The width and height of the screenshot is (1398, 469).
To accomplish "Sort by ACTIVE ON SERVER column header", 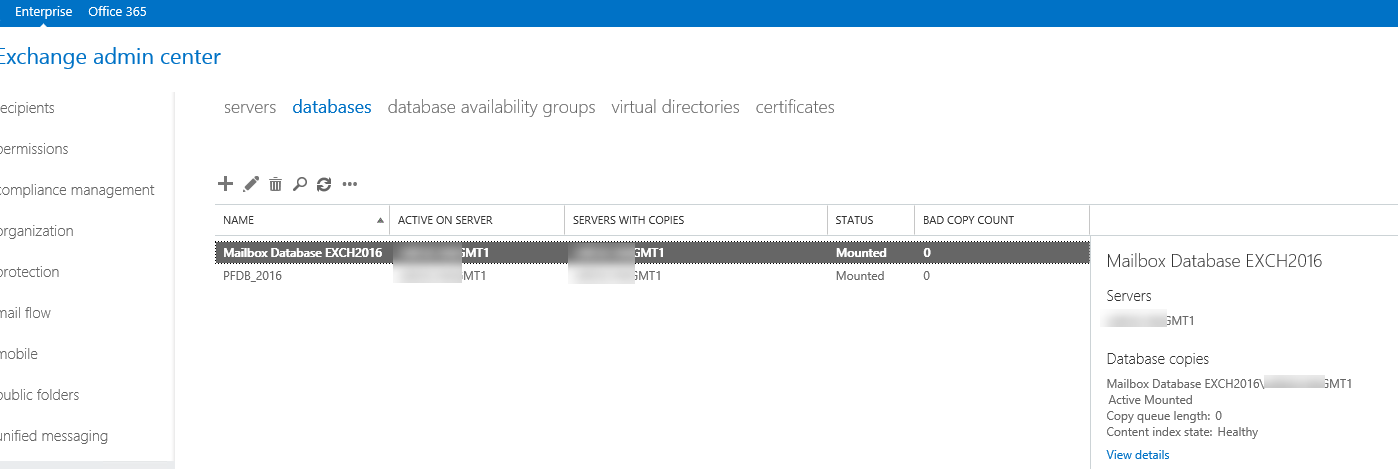I will pyautogui.click(x=477, y=220).
